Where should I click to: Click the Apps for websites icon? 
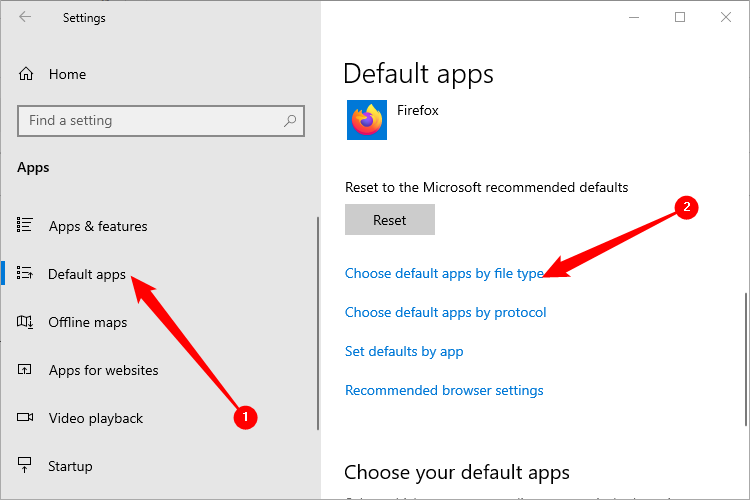[x=27, y=370]
